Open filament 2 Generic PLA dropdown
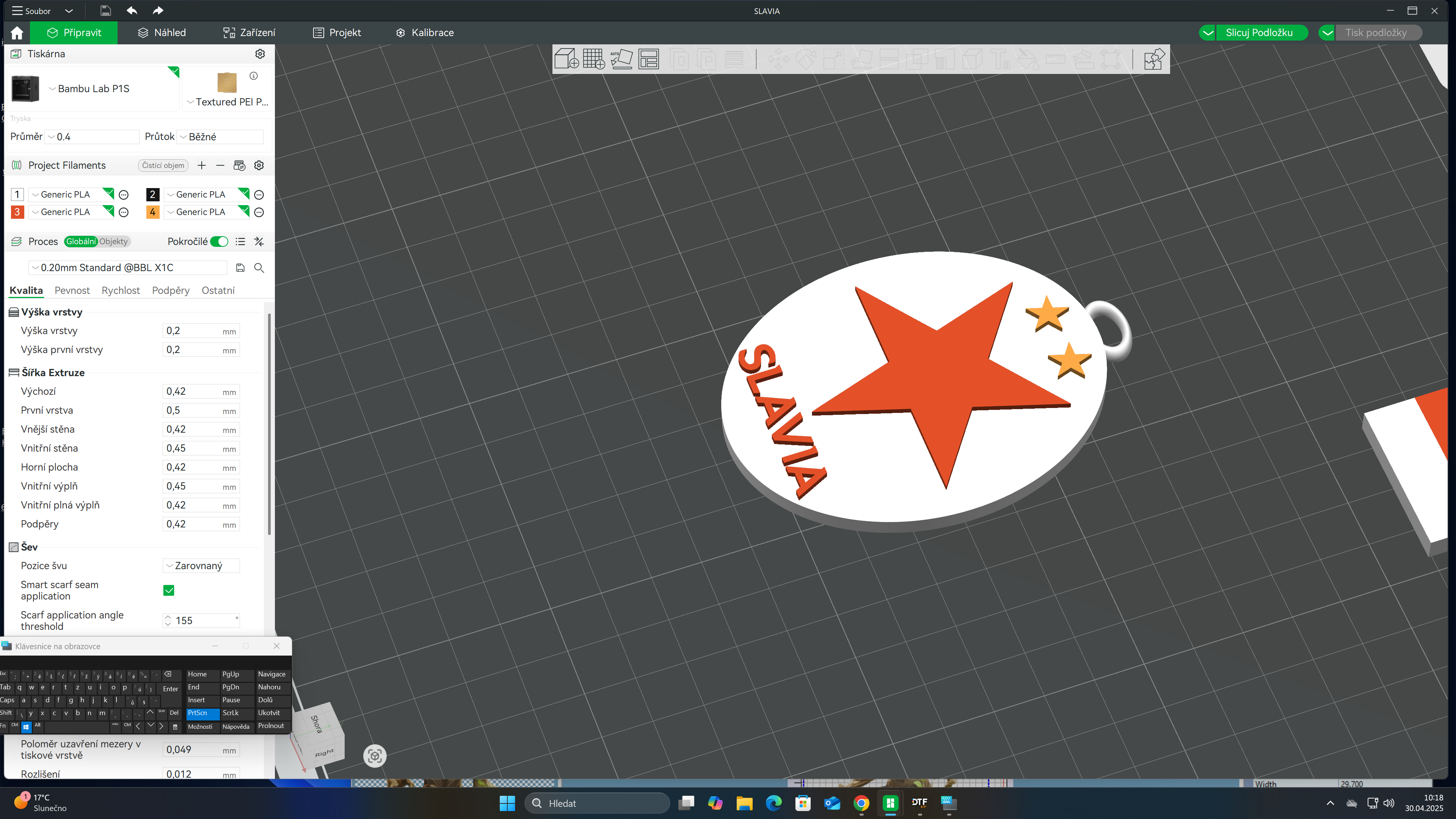The image size is (1456, 819). tap(207, 195)
